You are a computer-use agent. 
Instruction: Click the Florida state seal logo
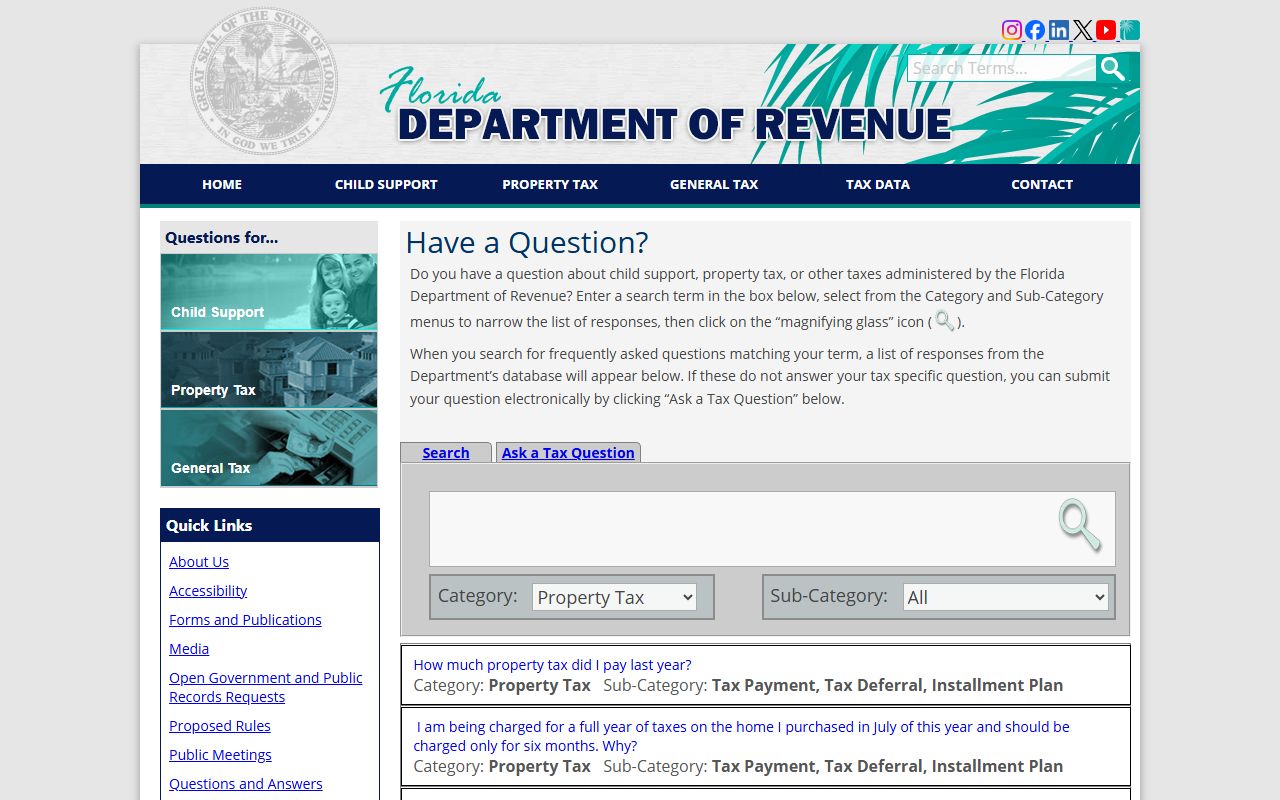pos(264,81)
